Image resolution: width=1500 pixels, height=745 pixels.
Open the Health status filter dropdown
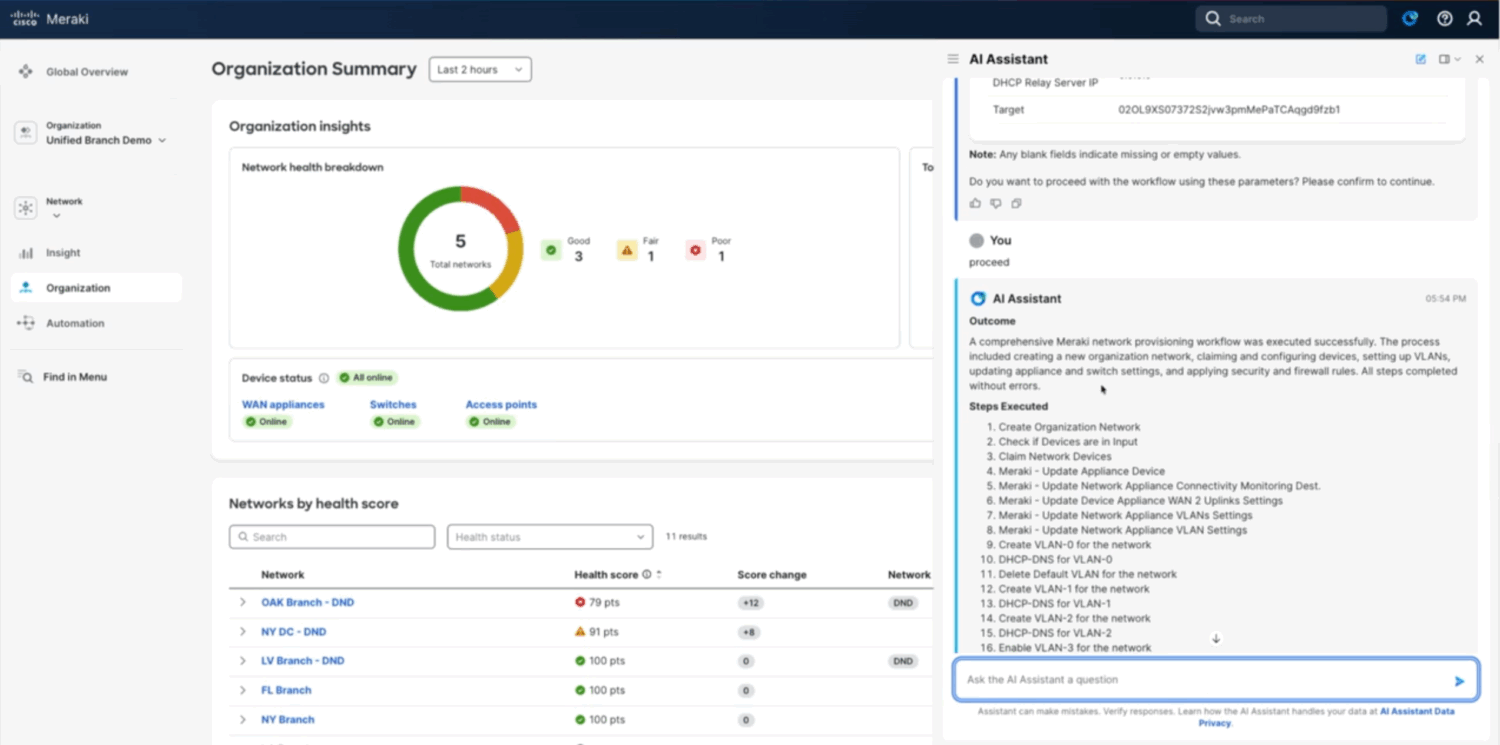point(549,536)
